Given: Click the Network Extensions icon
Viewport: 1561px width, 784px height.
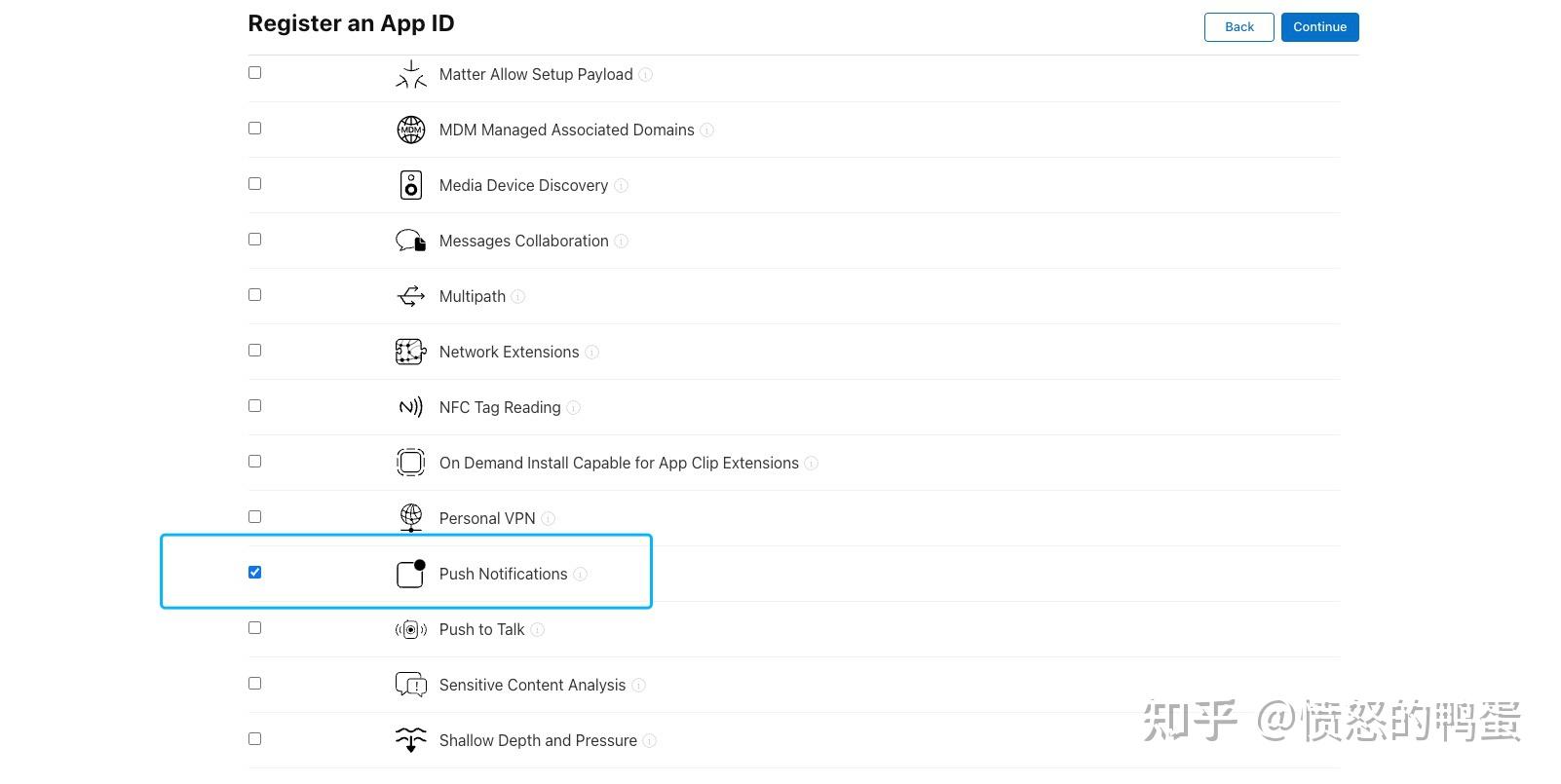Looking at the screenshot, I should 411,352.
